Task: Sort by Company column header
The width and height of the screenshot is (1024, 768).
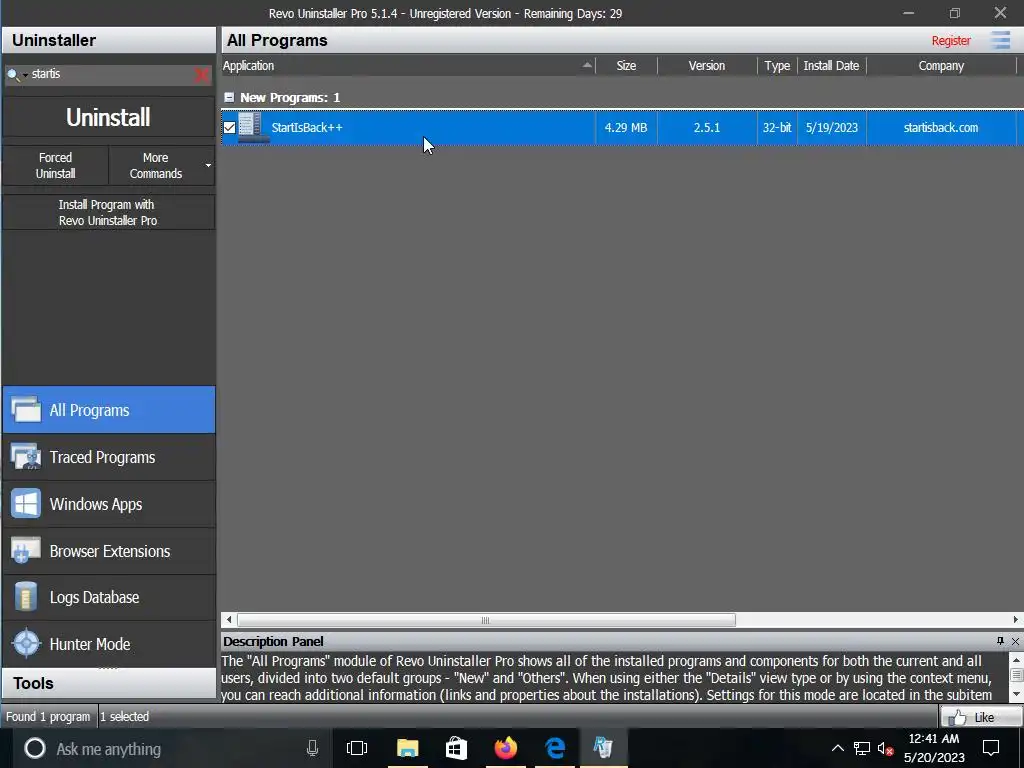Action: pyautogui.click(x=941, y=66)
